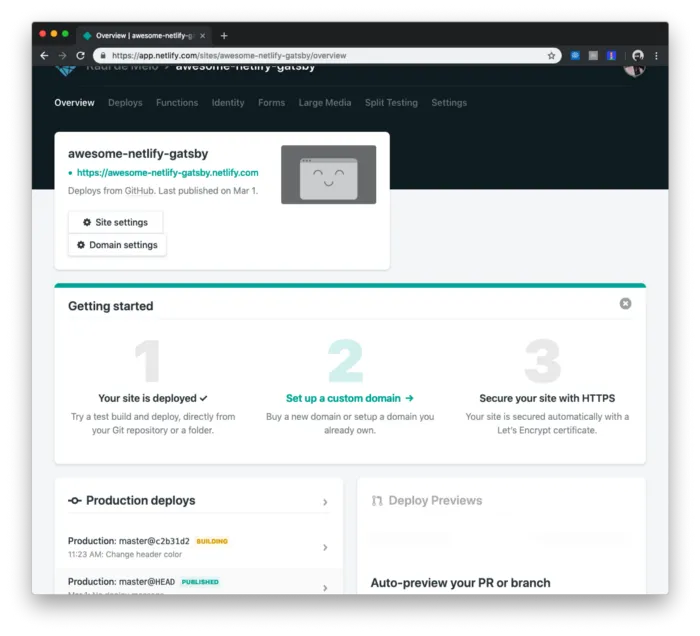This screenshot has height=636, width=700.
Task: Open the purple extension icon
Action: 611,56
